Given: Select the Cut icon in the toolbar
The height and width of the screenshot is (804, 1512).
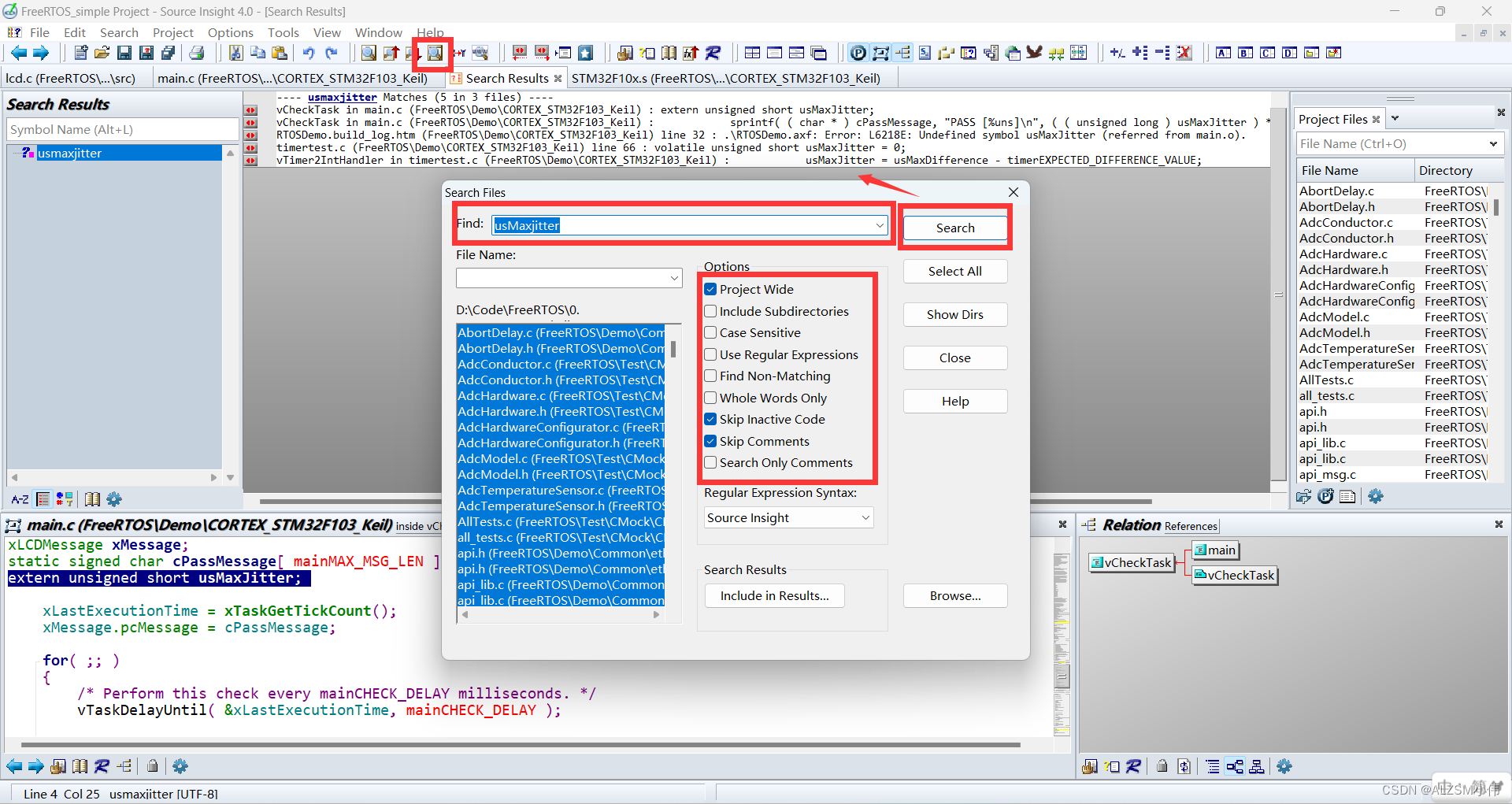Looking at the screenshot, I should point(235,53).
